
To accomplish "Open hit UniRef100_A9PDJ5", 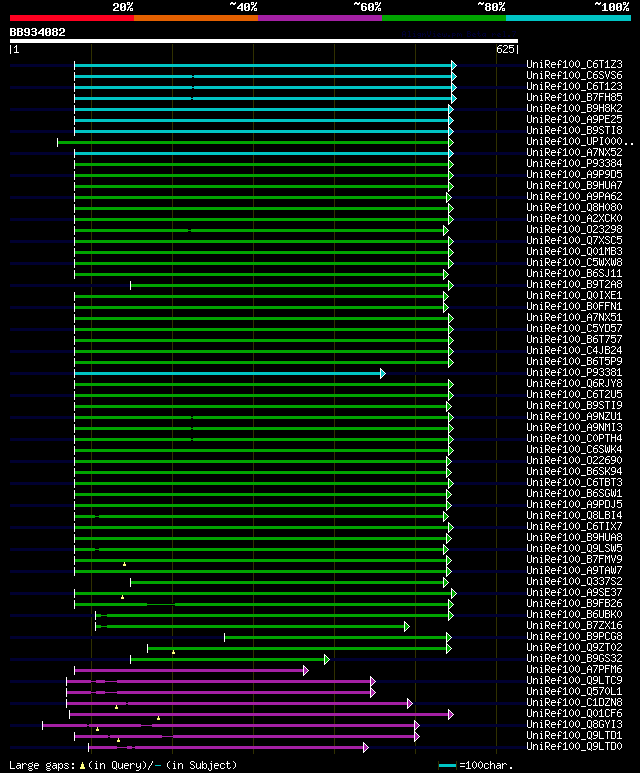I will pos(574,504).
